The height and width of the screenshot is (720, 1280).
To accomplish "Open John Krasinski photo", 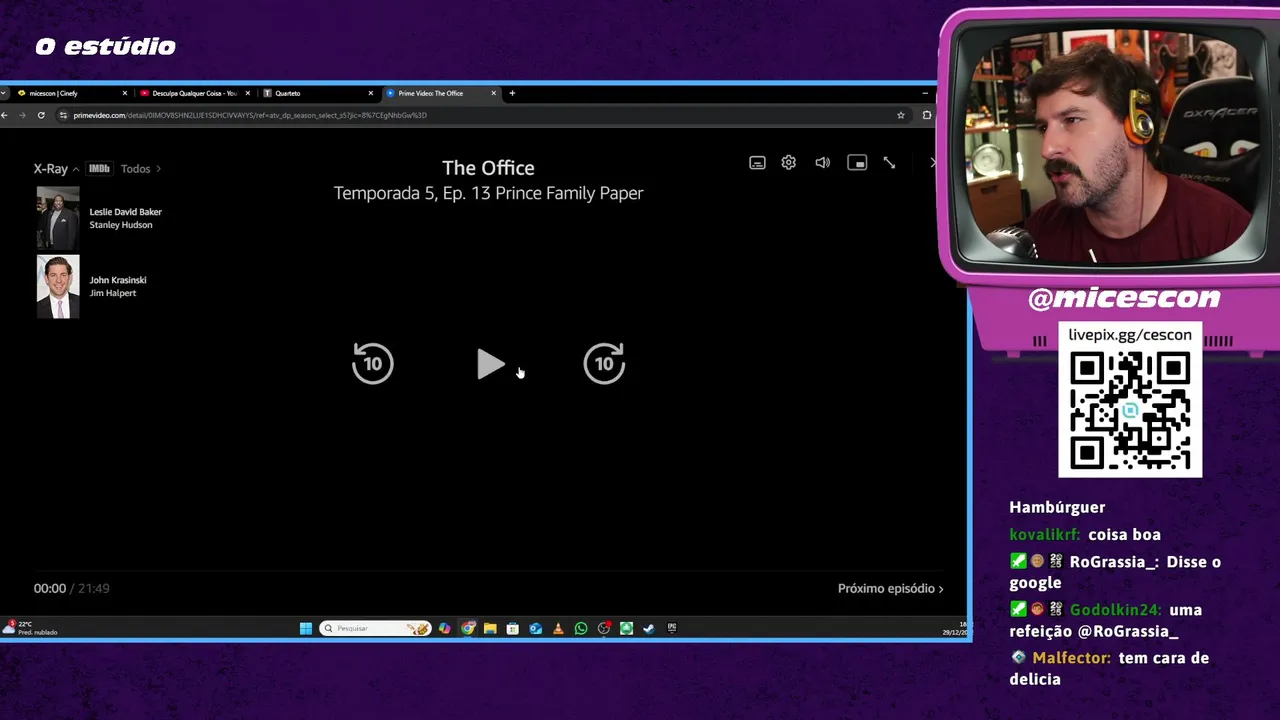I will tap(58, 287).
